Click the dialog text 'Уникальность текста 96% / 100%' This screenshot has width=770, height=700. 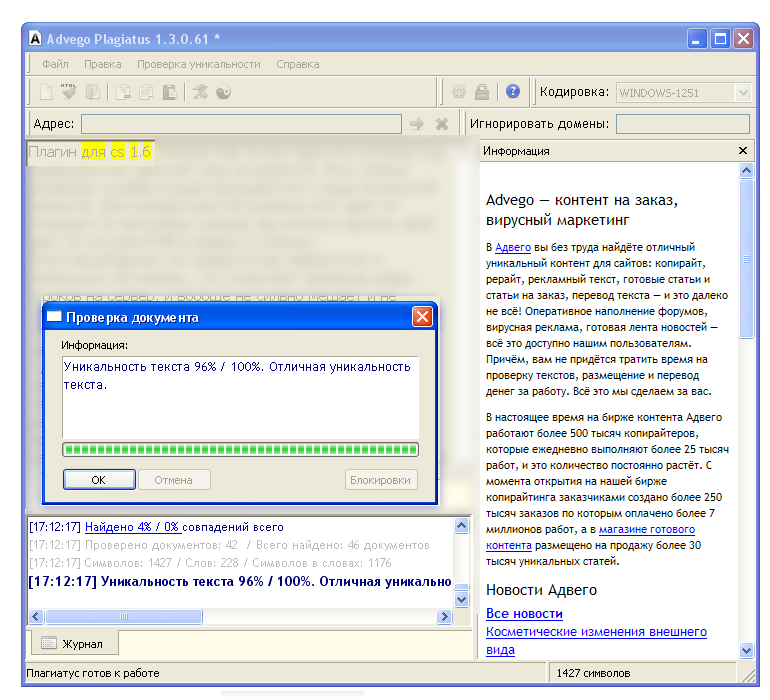[x=164, y=367]
